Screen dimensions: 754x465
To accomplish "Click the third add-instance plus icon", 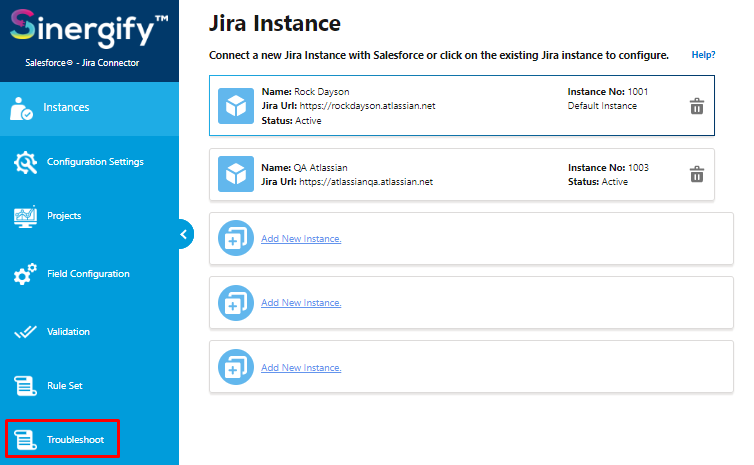I will point(236,367).
